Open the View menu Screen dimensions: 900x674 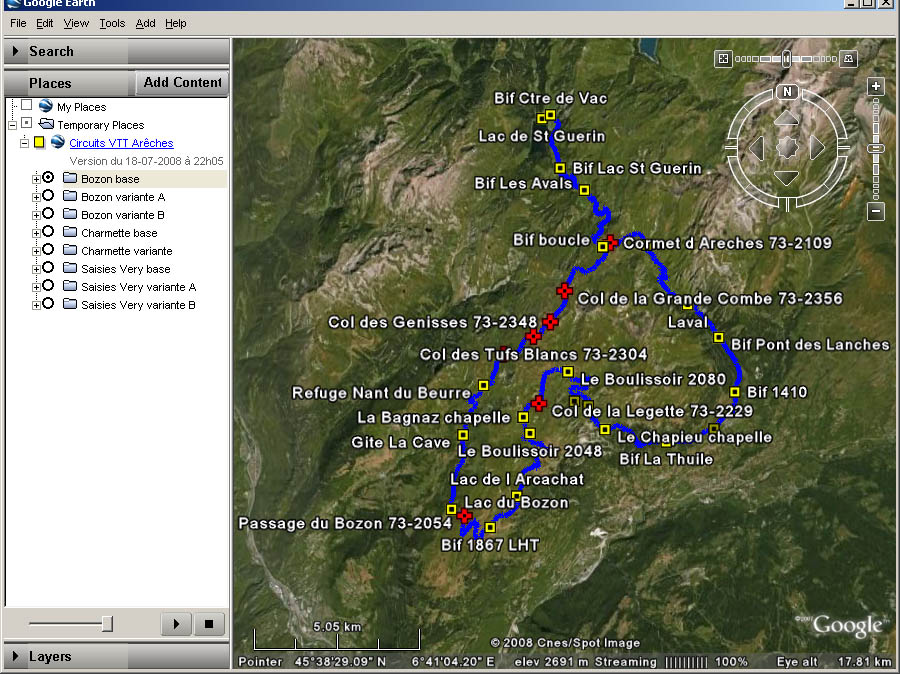click(x=76, y=24)
